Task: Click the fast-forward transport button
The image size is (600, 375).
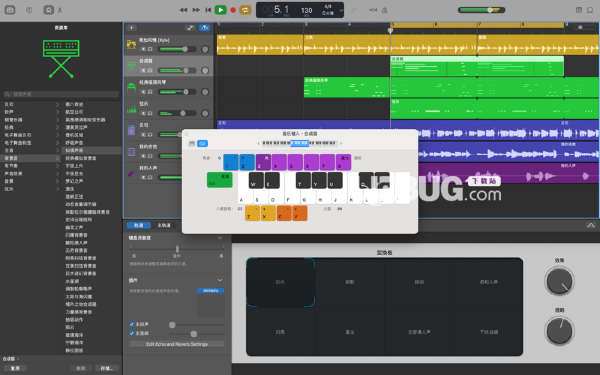Action: point(196,10)
